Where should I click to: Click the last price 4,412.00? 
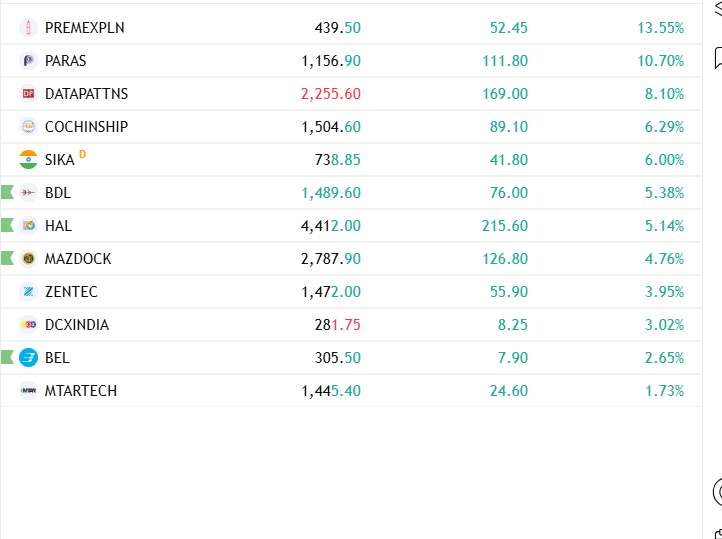tap(331, 226)
